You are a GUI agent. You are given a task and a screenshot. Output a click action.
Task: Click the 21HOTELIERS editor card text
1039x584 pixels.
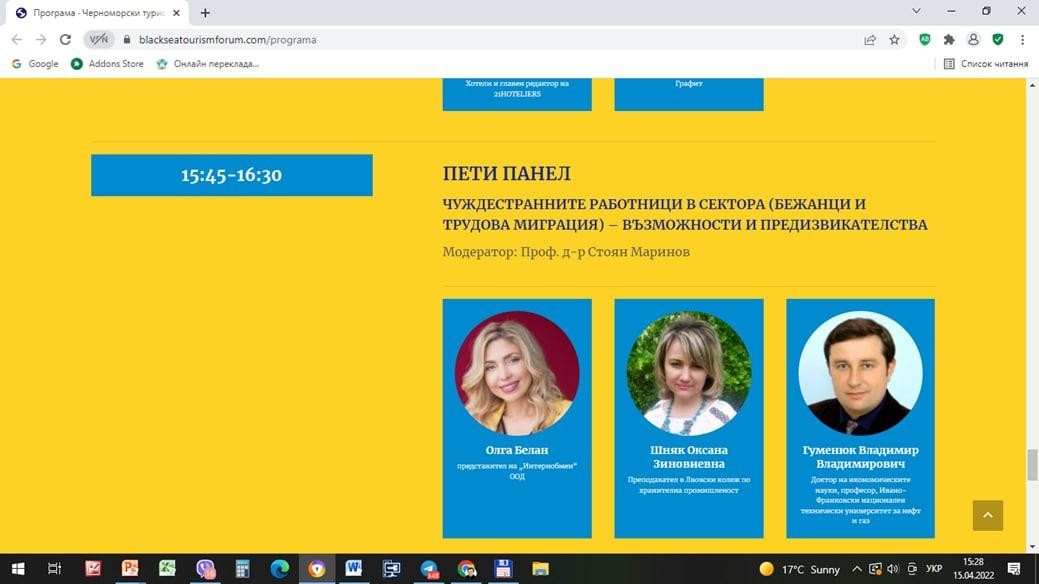[x=517, y=89]
